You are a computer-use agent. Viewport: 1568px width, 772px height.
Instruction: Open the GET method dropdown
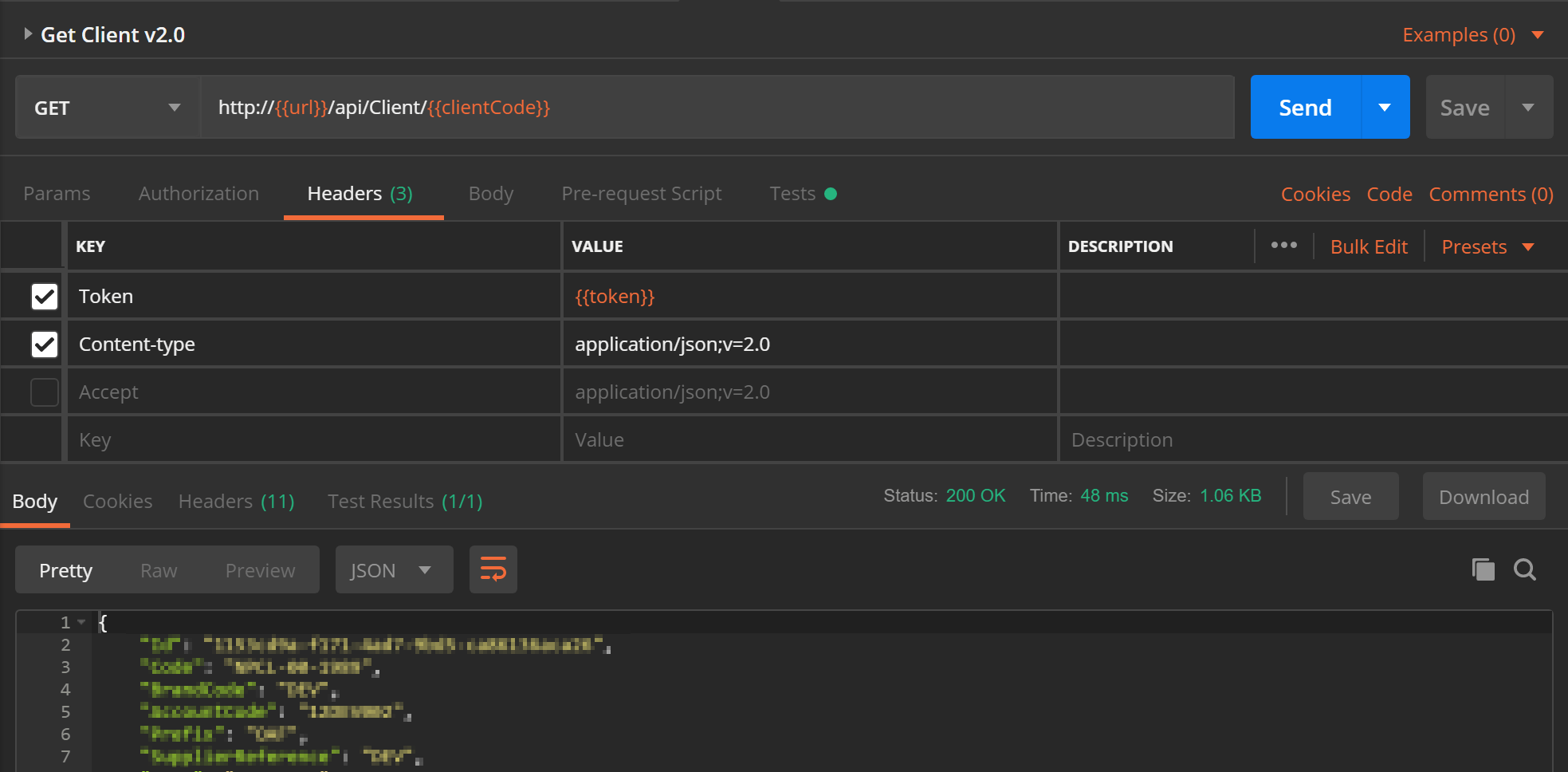click(x=108, y=108)
